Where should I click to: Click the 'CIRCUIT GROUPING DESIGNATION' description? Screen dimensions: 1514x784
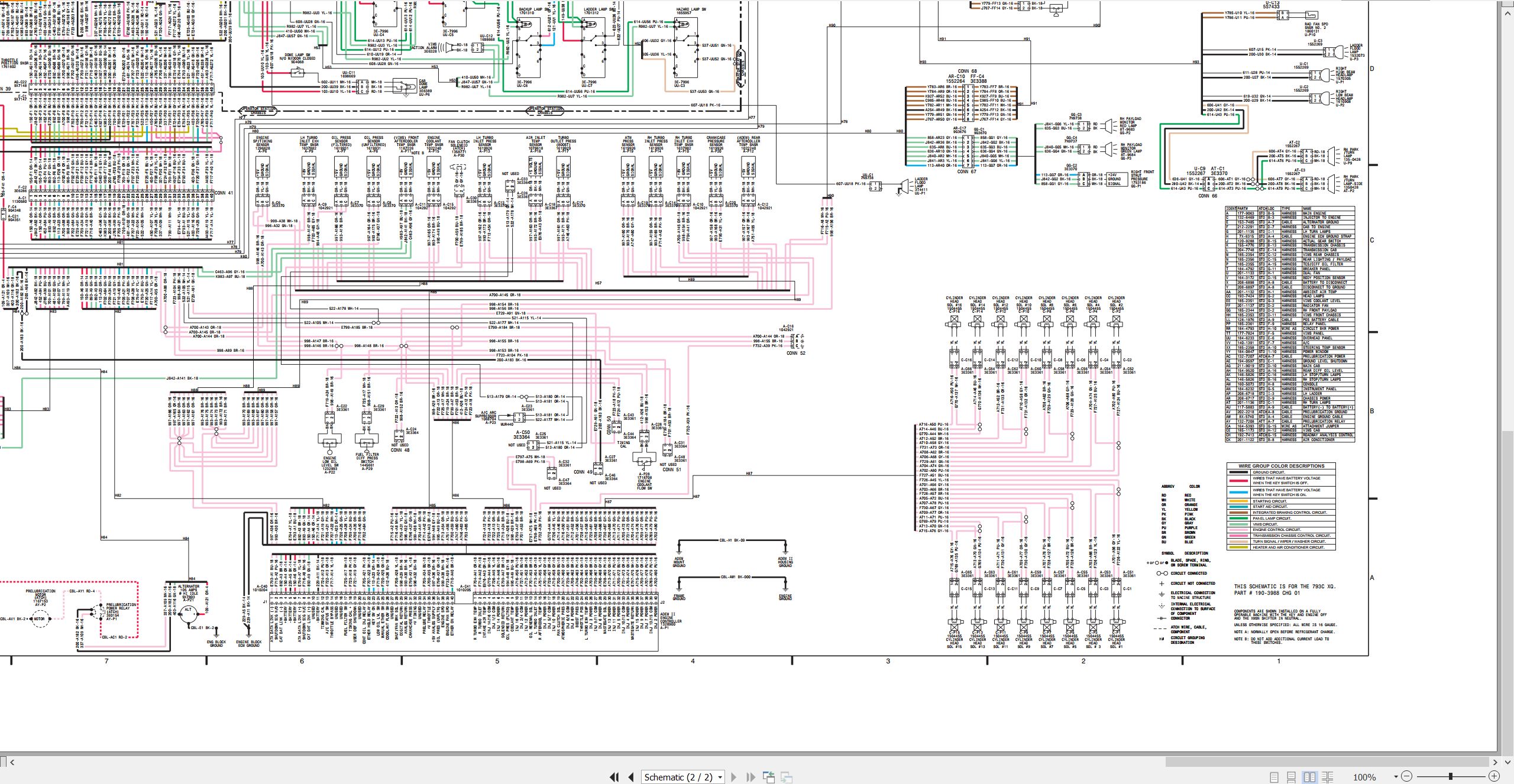1188,640
